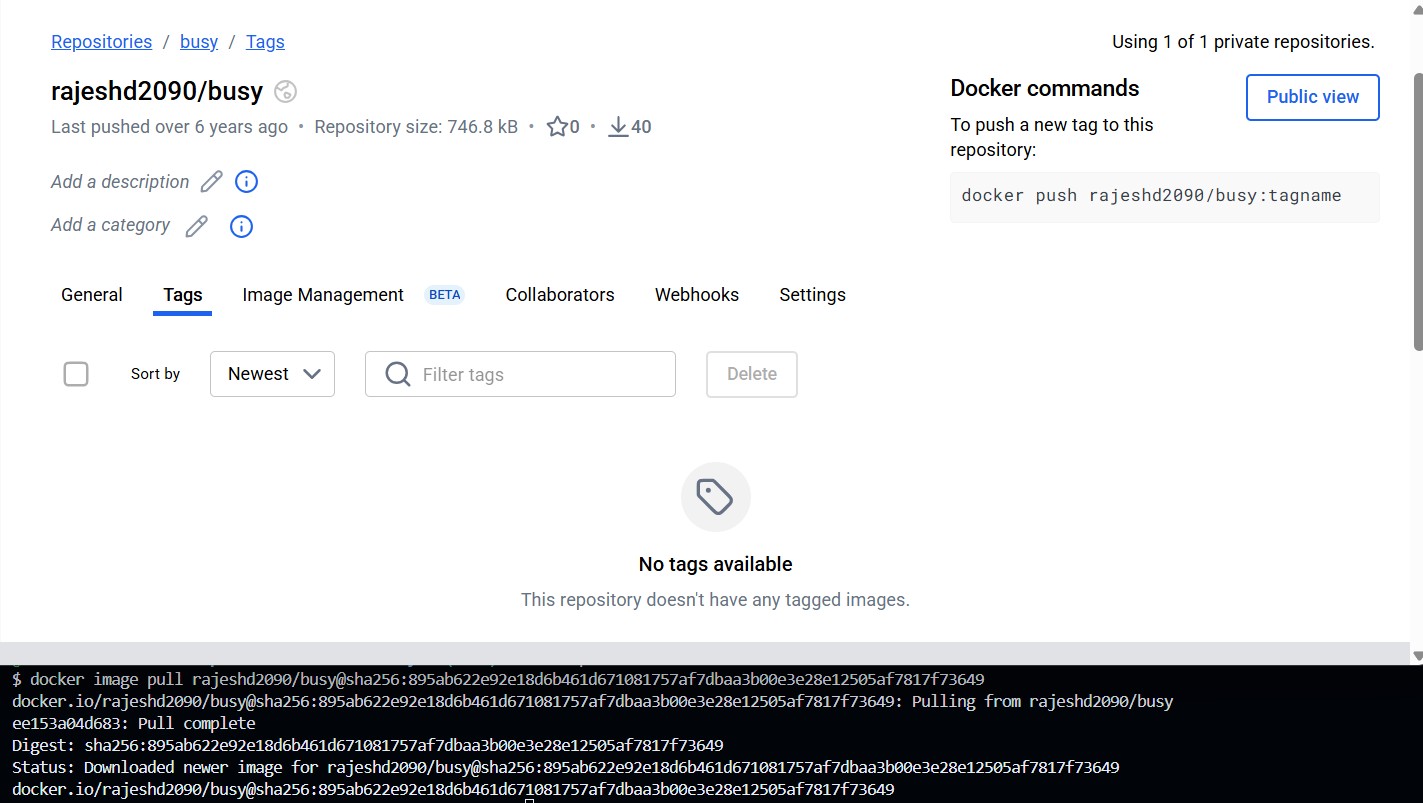The width and height of the screenshot is (1423, 803).
Task: Click the download count icon showing 40
Action: 618,127
